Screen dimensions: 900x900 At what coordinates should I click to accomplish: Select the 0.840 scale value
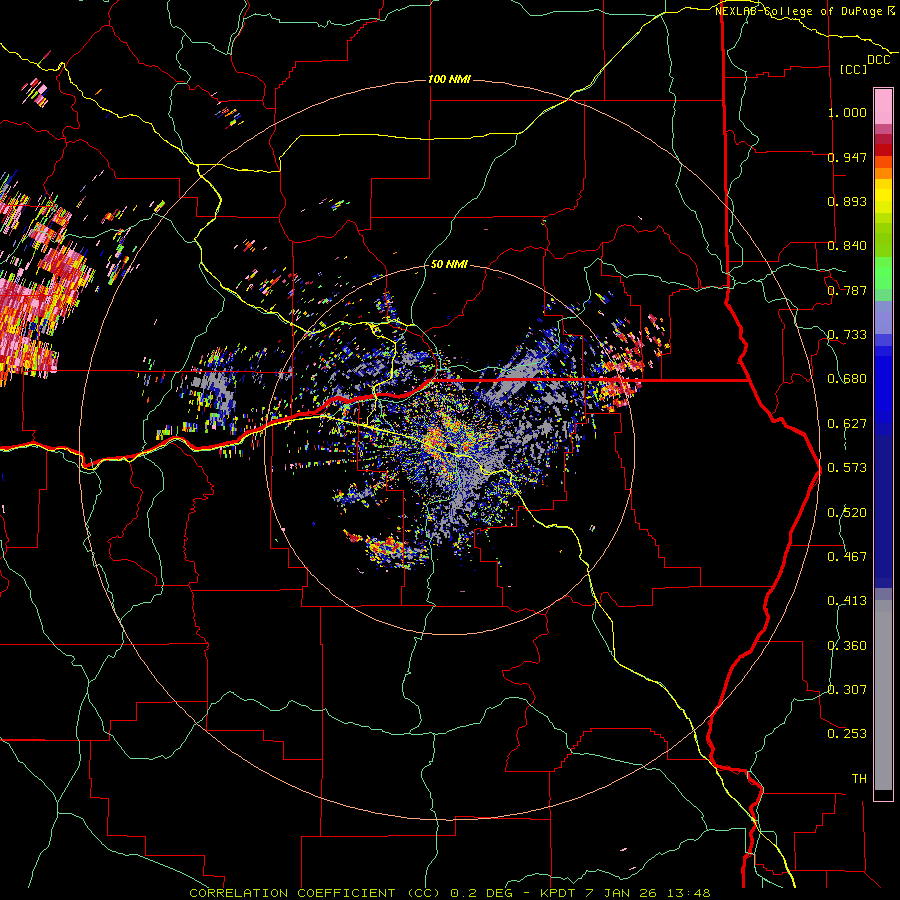tap(847, 246)
